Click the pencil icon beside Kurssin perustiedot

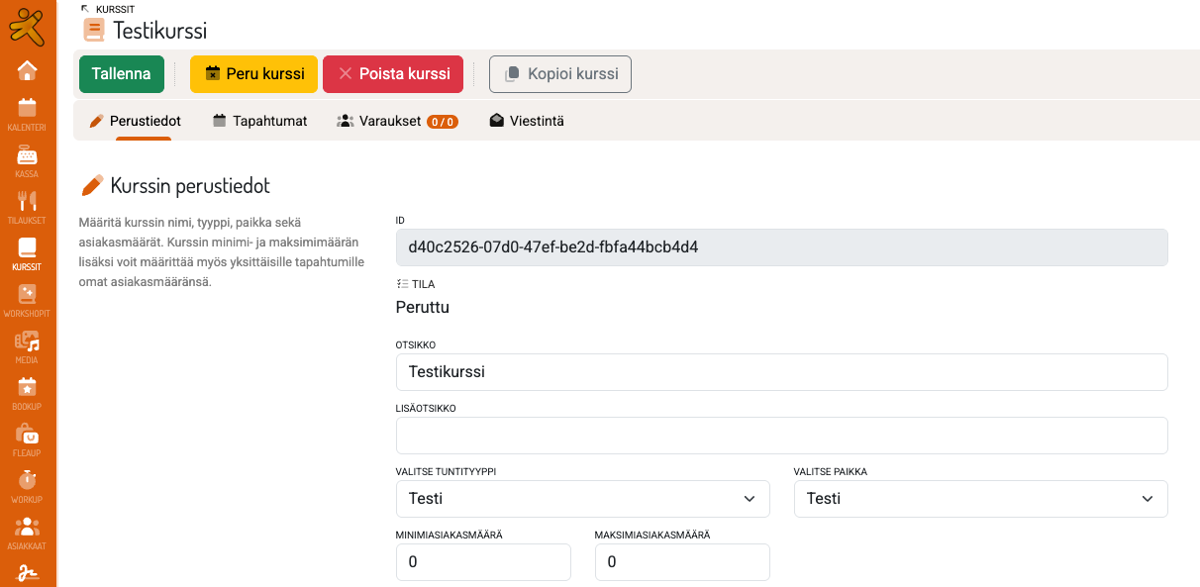tap(92, 185)
